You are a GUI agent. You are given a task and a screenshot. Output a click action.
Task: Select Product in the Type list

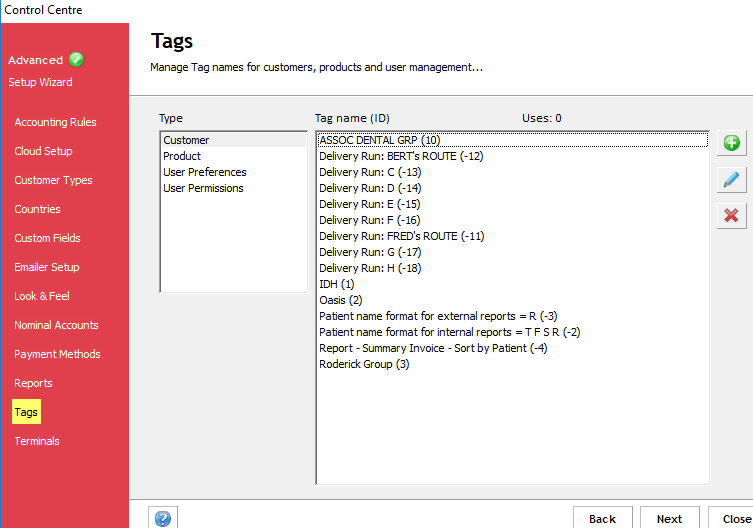182,156
